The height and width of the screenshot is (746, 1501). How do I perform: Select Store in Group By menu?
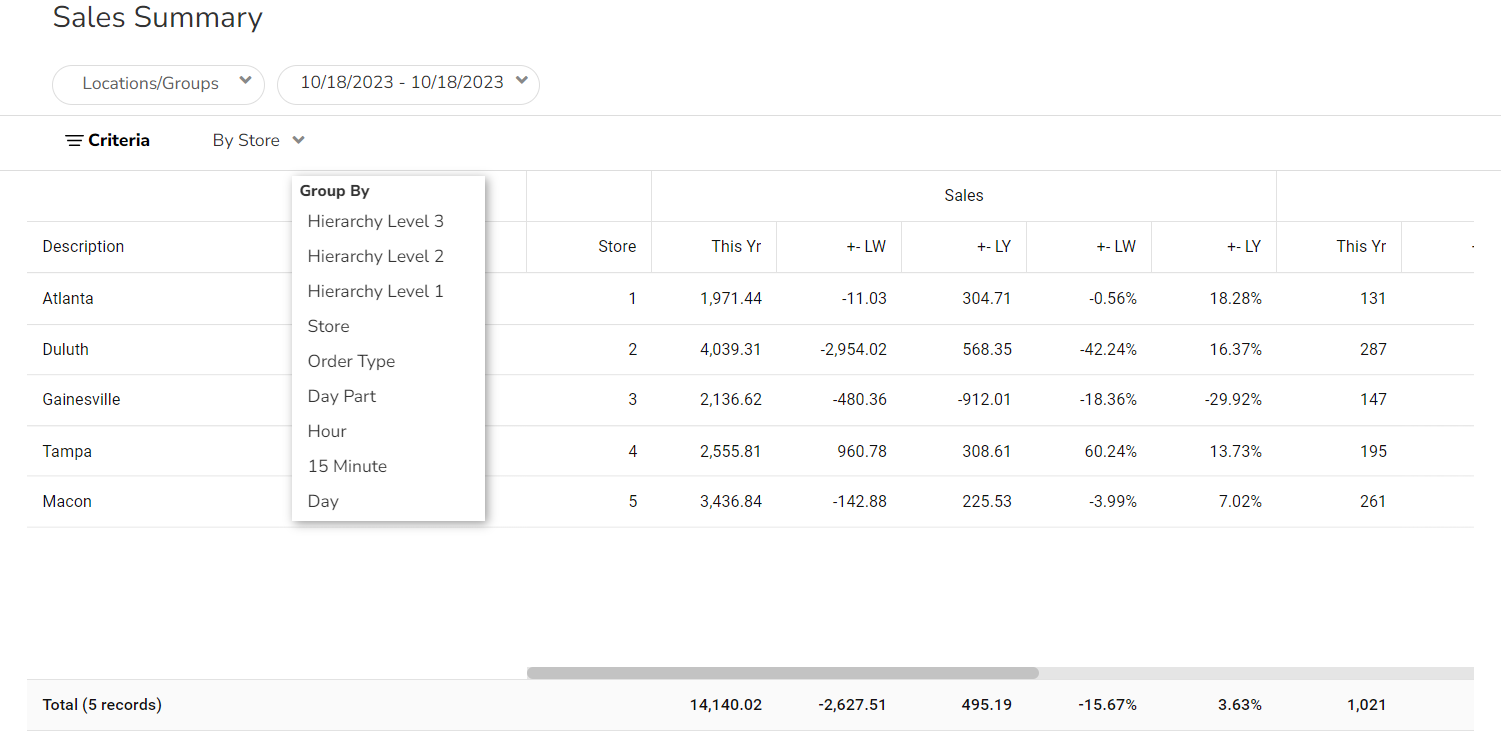point(328,326)
